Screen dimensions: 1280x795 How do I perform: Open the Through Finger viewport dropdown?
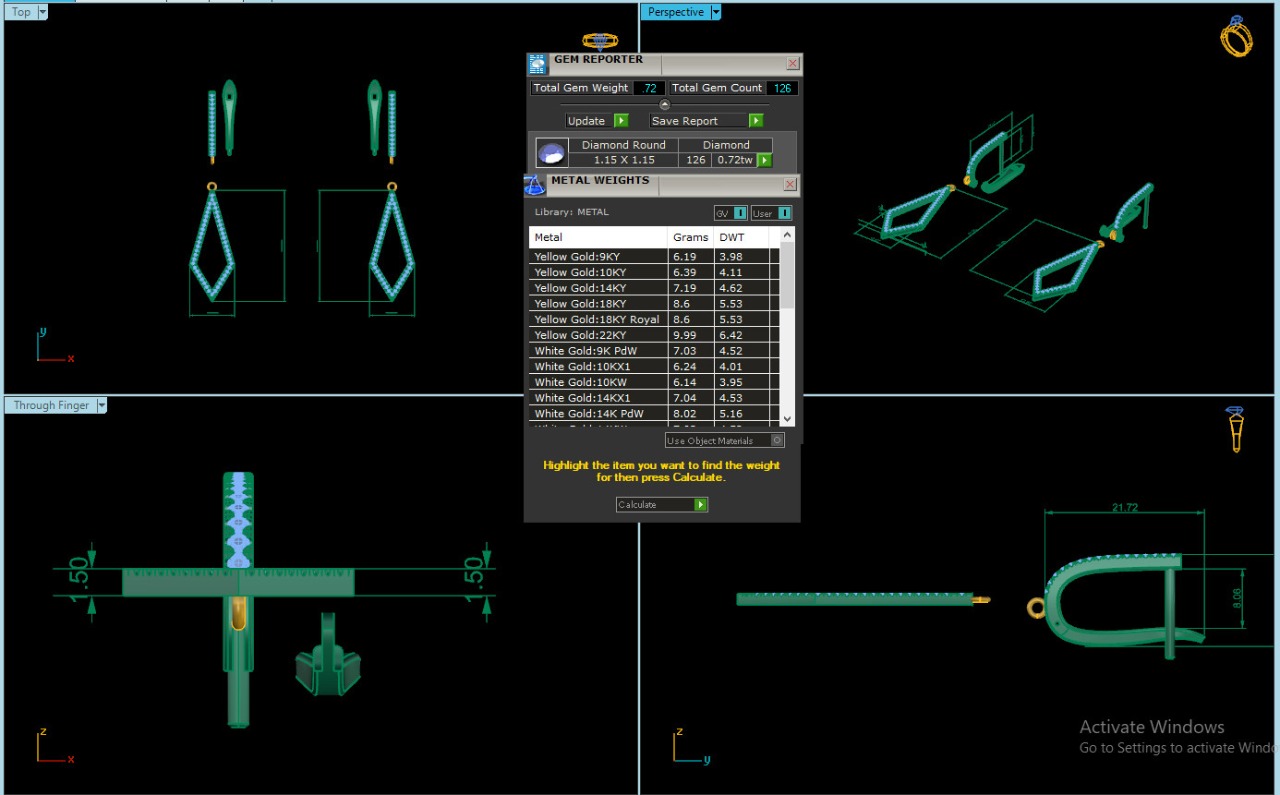[x=101, y=405]
